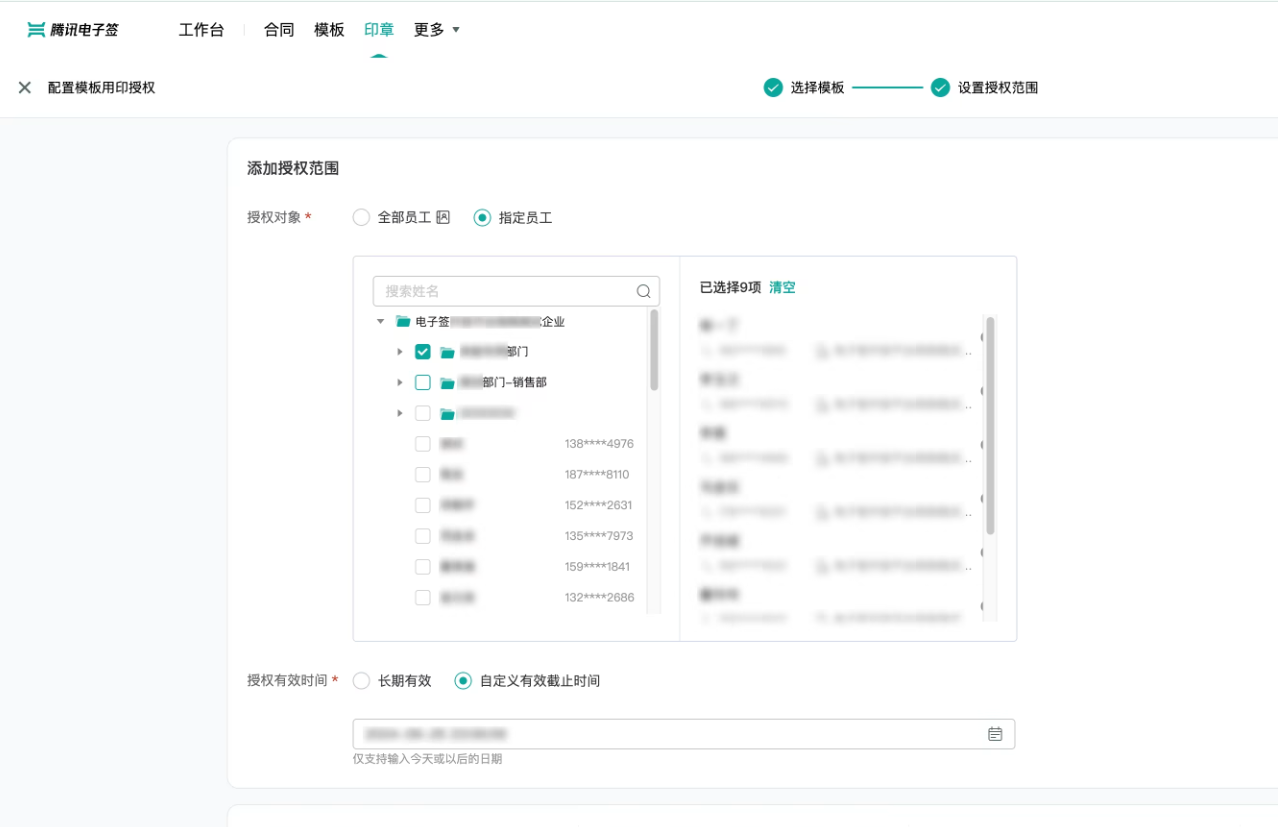Check the 销售部 department checkbox
The image size is (1278, 827).
[423, 383]
